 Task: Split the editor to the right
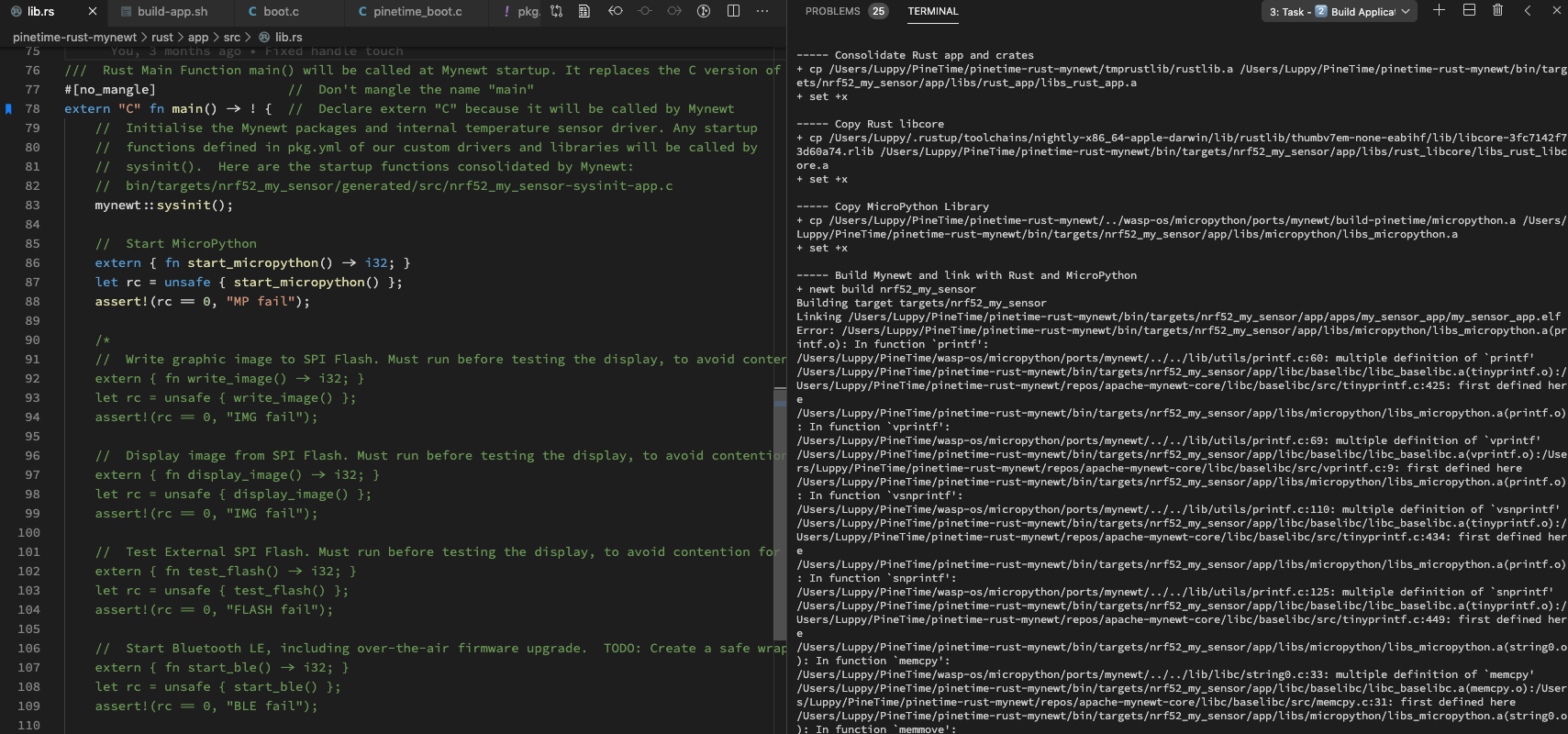pyautogui.click(x=733, y=11)
